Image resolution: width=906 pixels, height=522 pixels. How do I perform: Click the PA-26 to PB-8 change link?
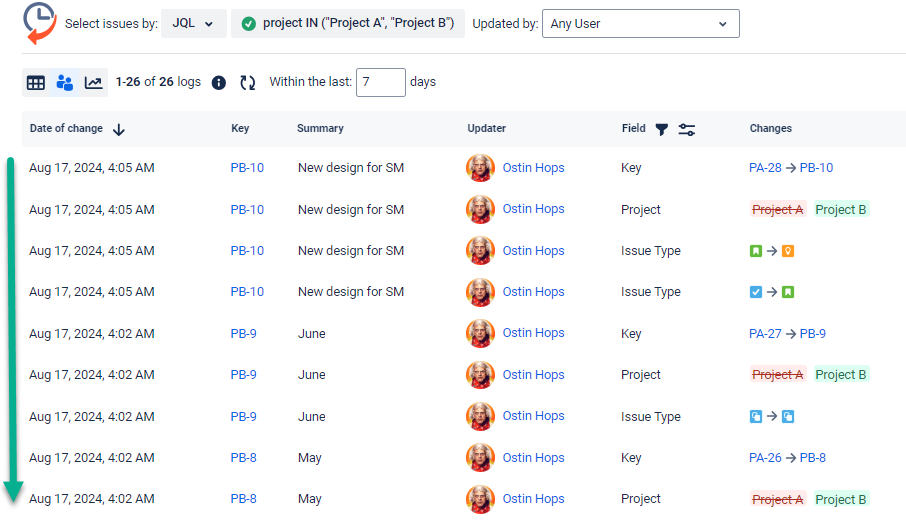pos(787,458)
